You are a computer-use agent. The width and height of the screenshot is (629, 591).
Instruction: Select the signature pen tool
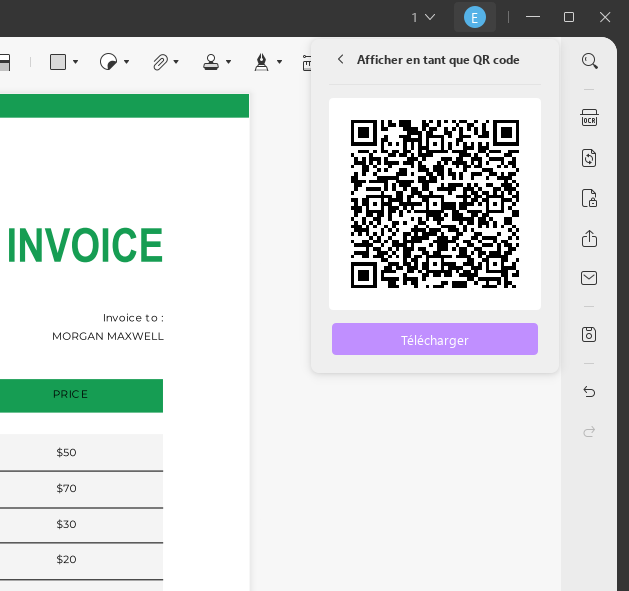pyautogui.click(x=262, y=62)
